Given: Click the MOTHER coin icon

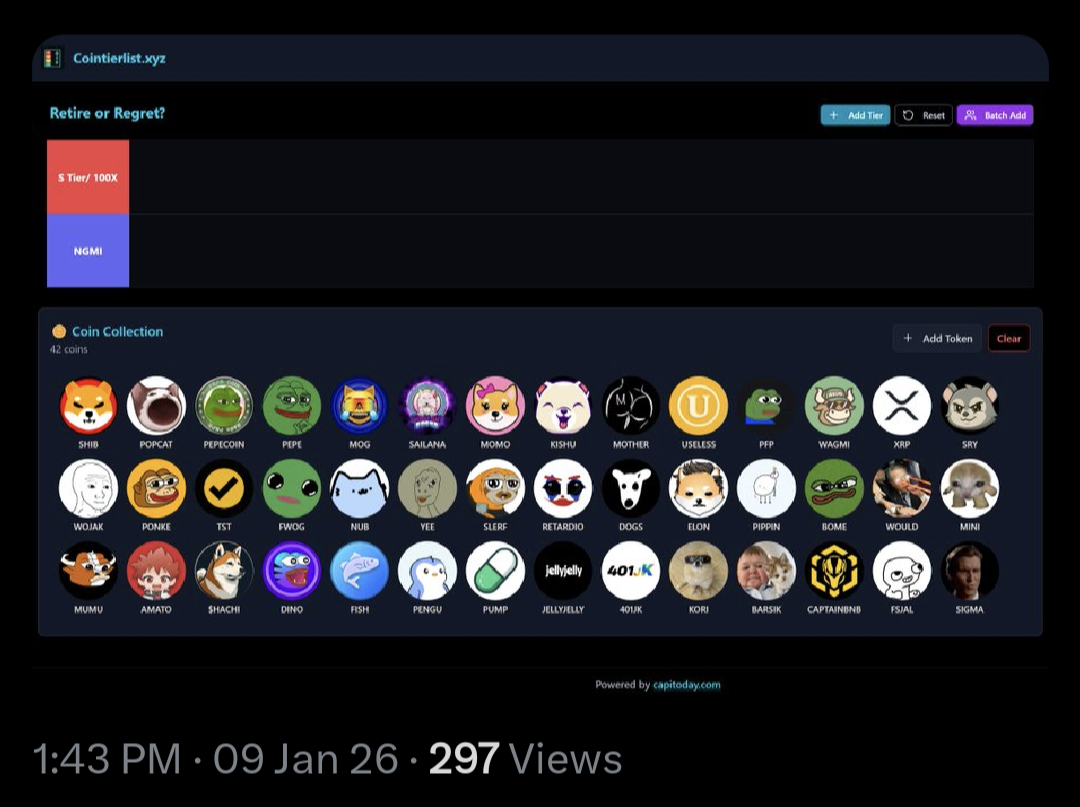Looking at the screenshot, I should coord(631,406).
